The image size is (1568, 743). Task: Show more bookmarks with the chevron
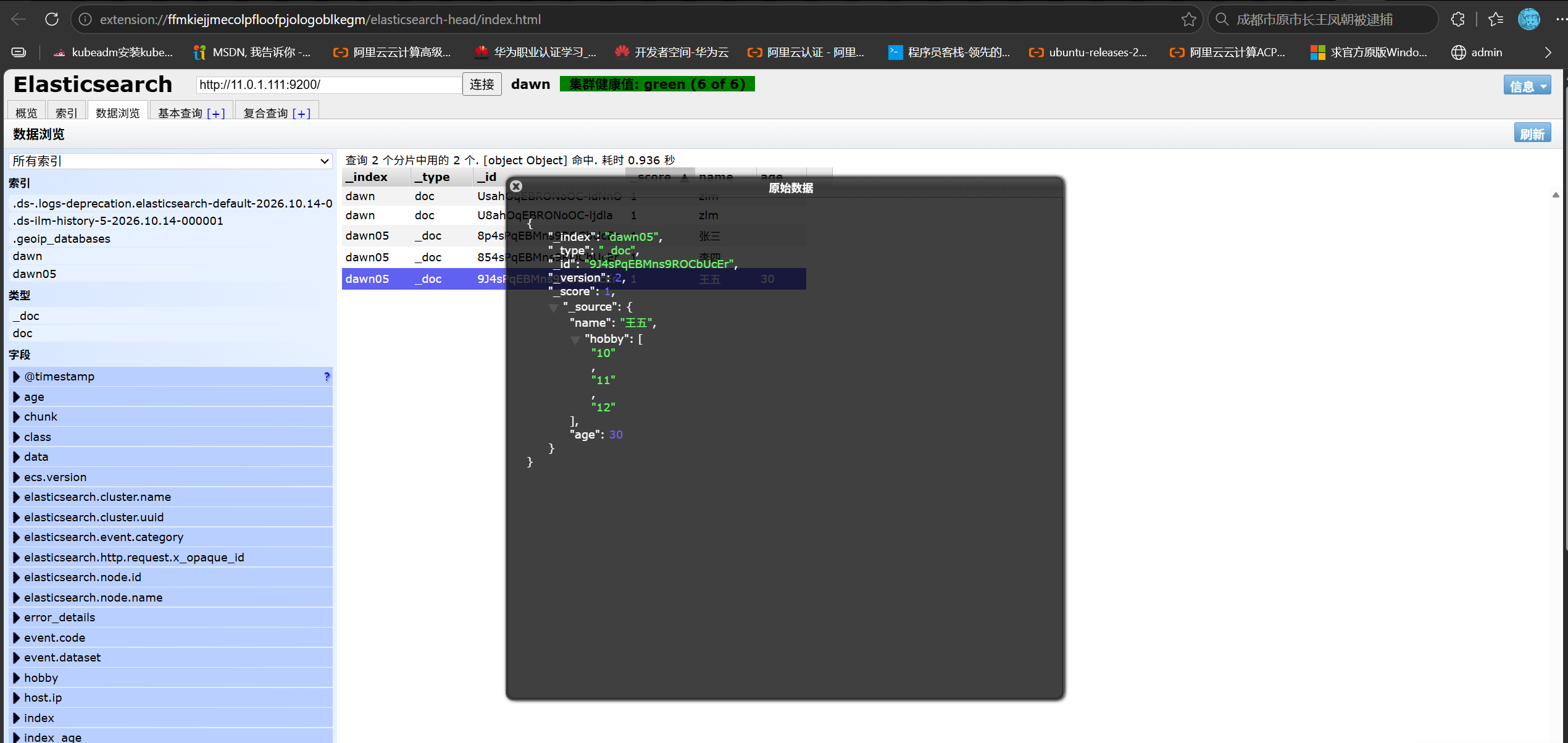pyautogui.click(x=1548, y=52)
